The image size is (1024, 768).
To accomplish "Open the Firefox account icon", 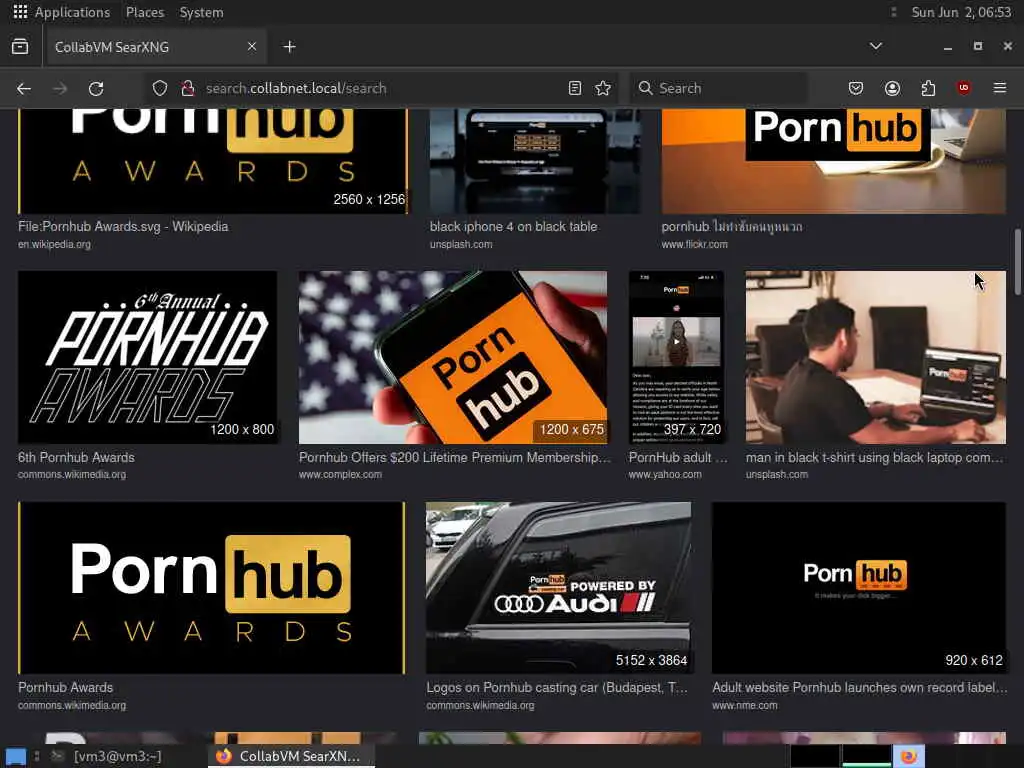I will click(892, 88).
